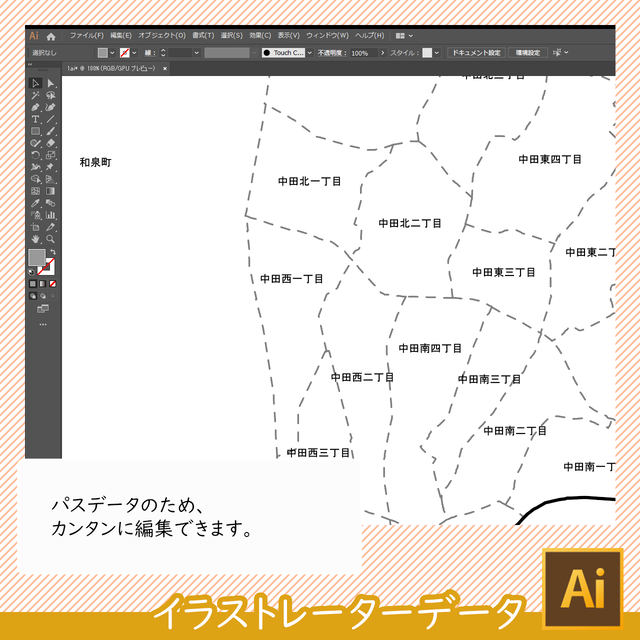The width and height of the screenshot is (640, 640).
Task: Click the Change Screen Mode icon
Action: tap(43, 309)
